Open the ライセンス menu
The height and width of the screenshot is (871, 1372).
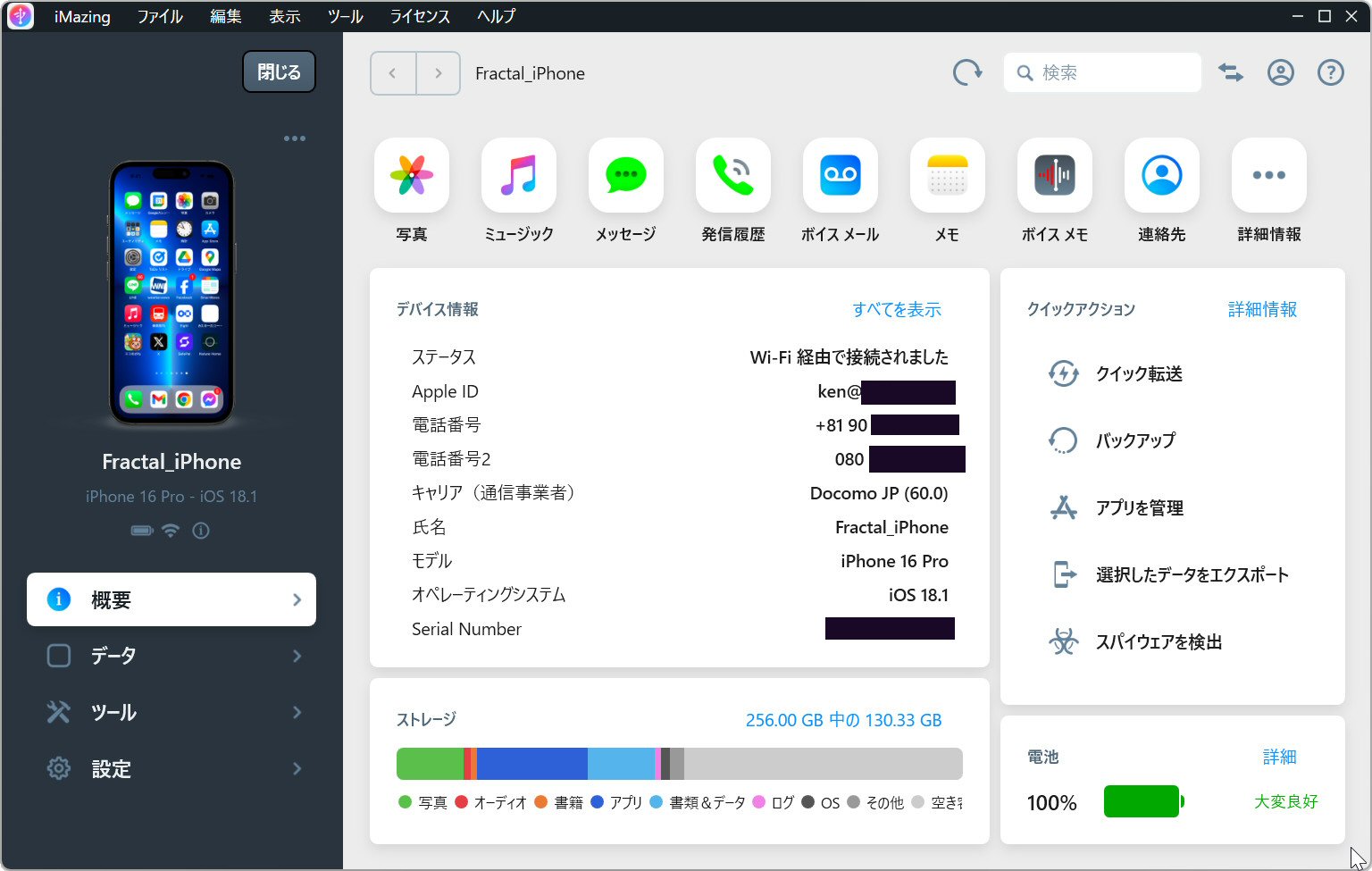420,16
